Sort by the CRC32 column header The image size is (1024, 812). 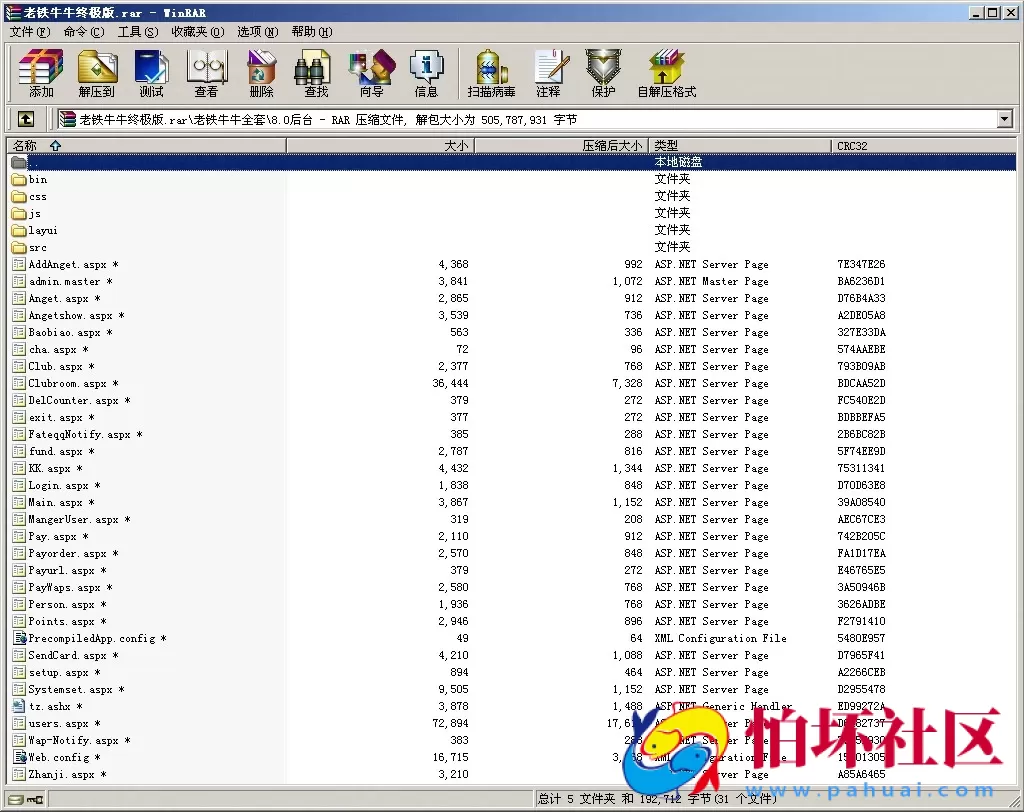point(852,146)
